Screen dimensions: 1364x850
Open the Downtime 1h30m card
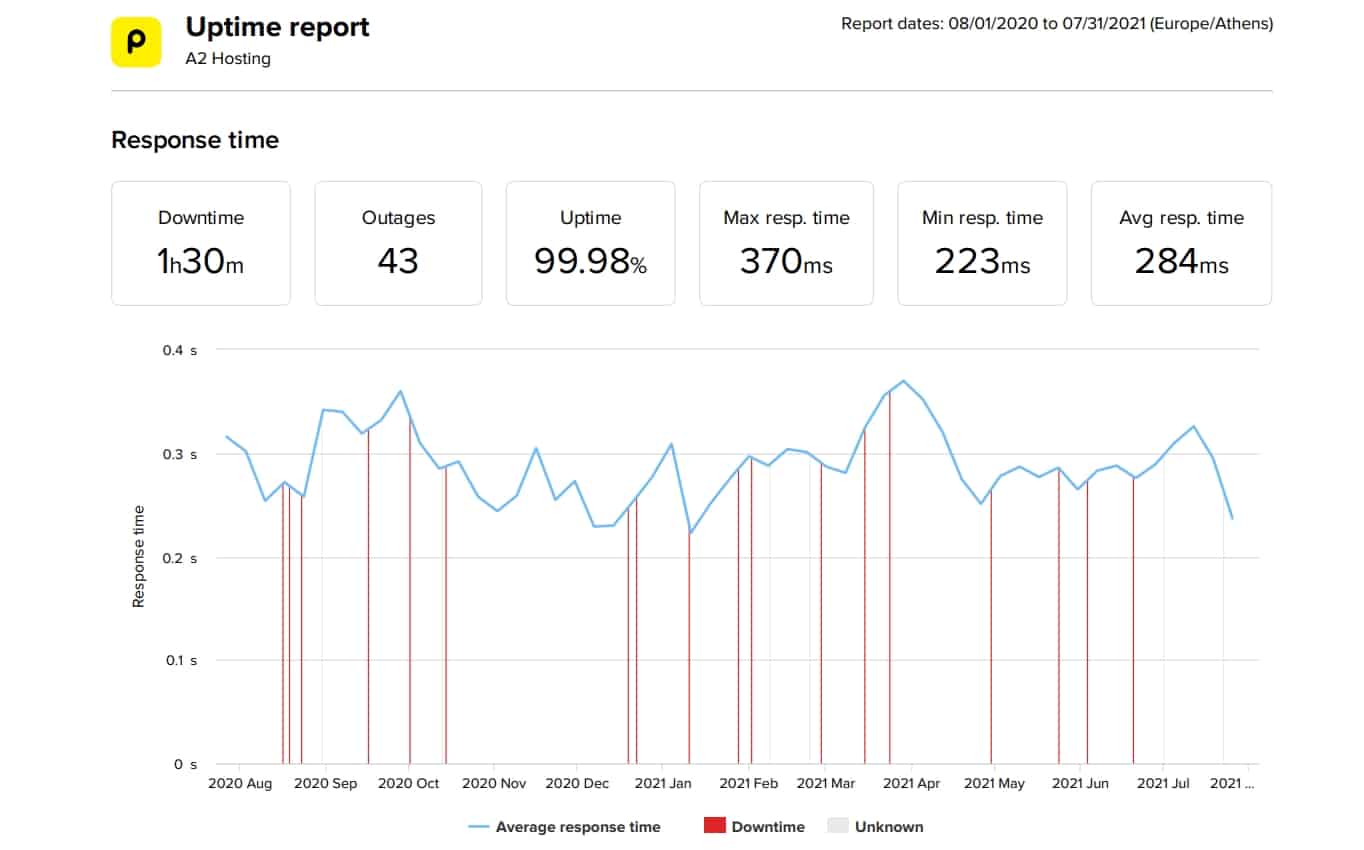coord(201,243)
